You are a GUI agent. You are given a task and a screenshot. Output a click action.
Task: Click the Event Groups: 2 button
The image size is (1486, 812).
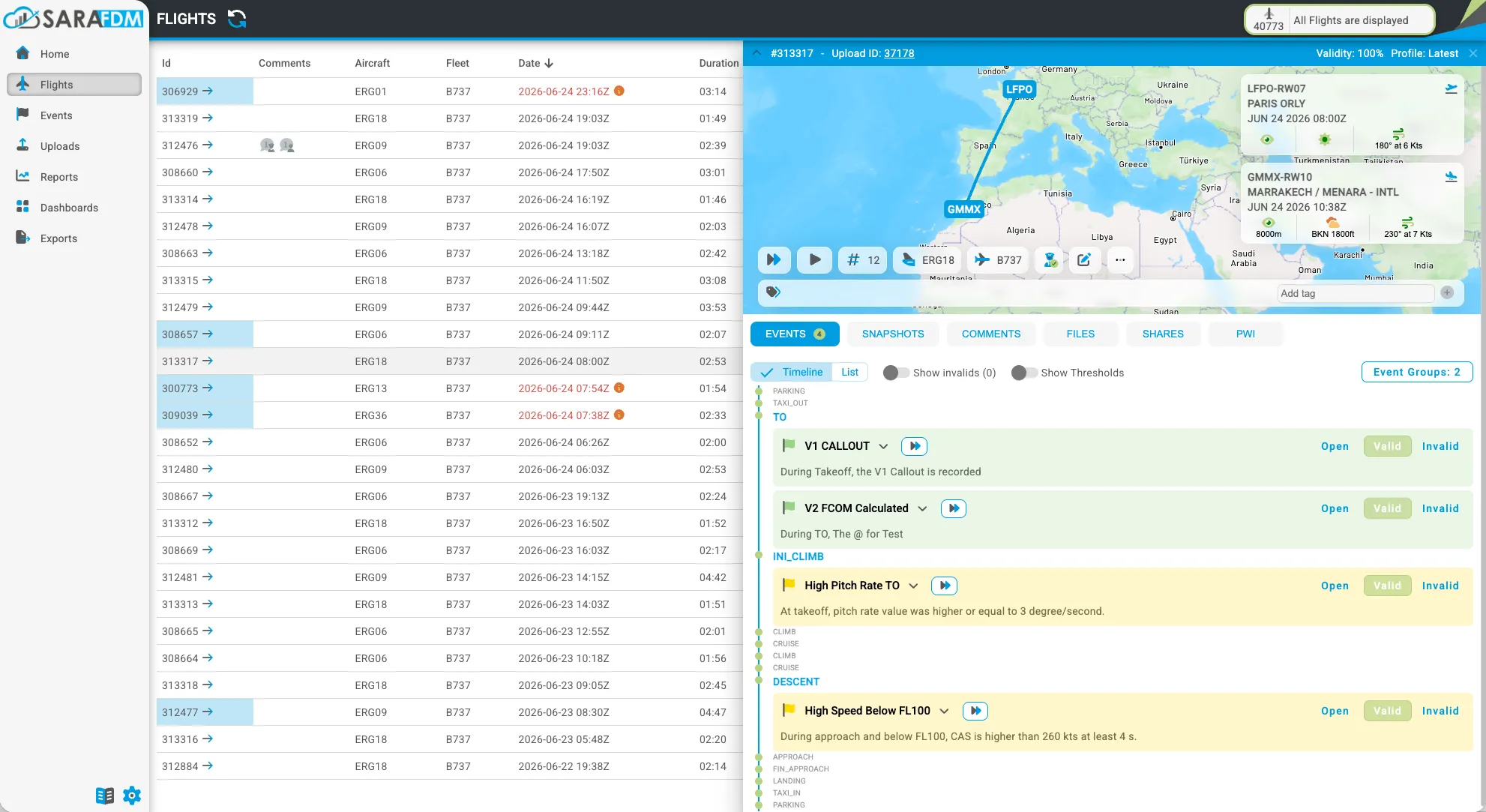pos(1416,372)
